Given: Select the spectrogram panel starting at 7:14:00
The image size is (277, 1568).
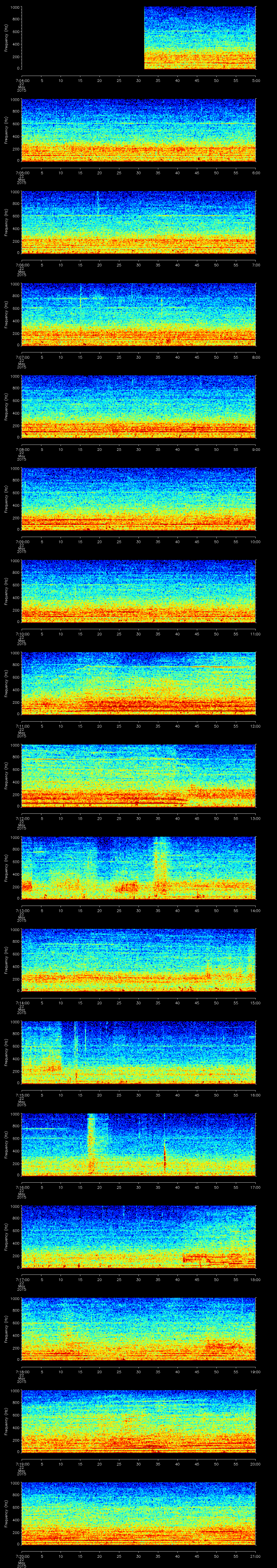Looking at the screenshot, I should pyautogui.click(x=139, y=960).
